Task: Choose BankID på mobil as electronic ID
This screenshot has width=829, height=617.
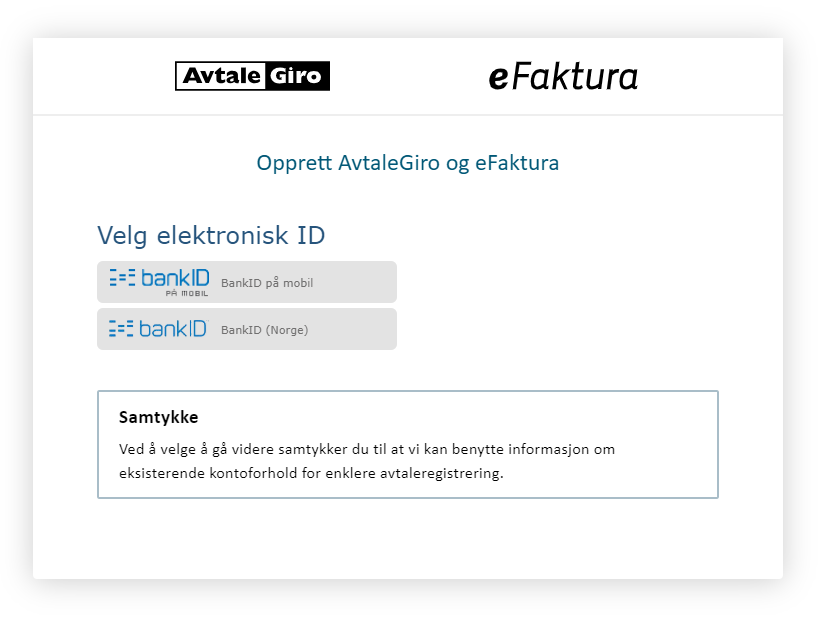Action: (247, 282)
